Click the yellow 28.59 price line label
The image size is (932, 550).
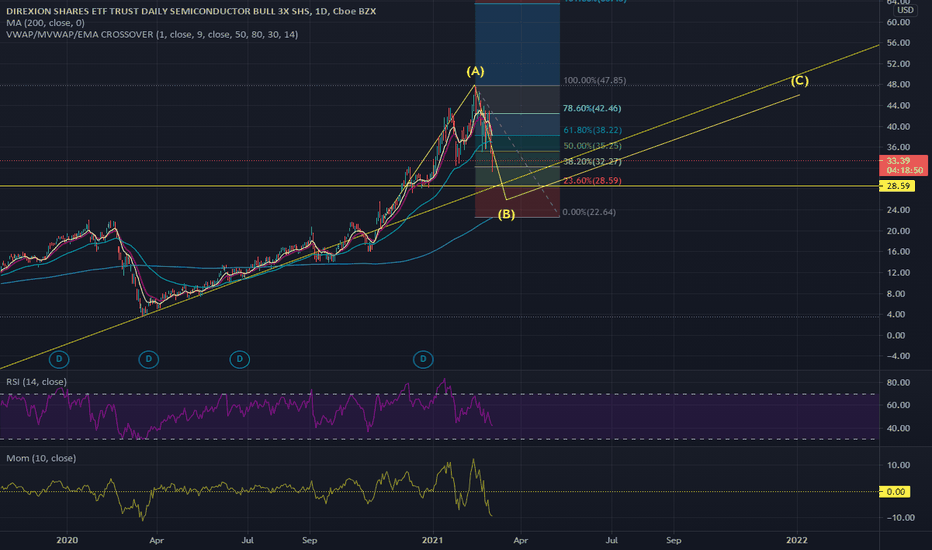[898, 186]
